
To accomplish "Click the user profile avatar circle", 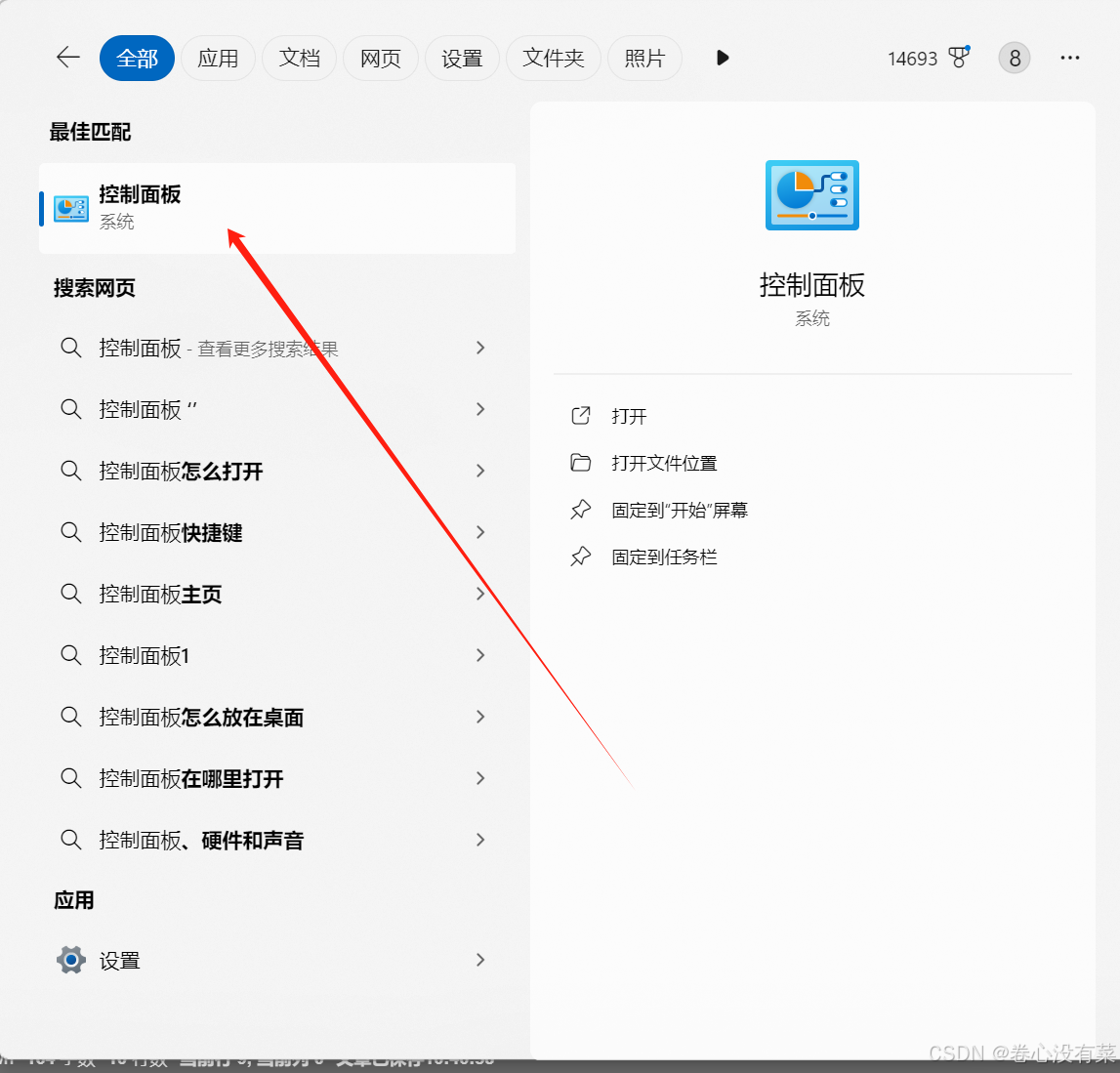I will coord(1014,58).
